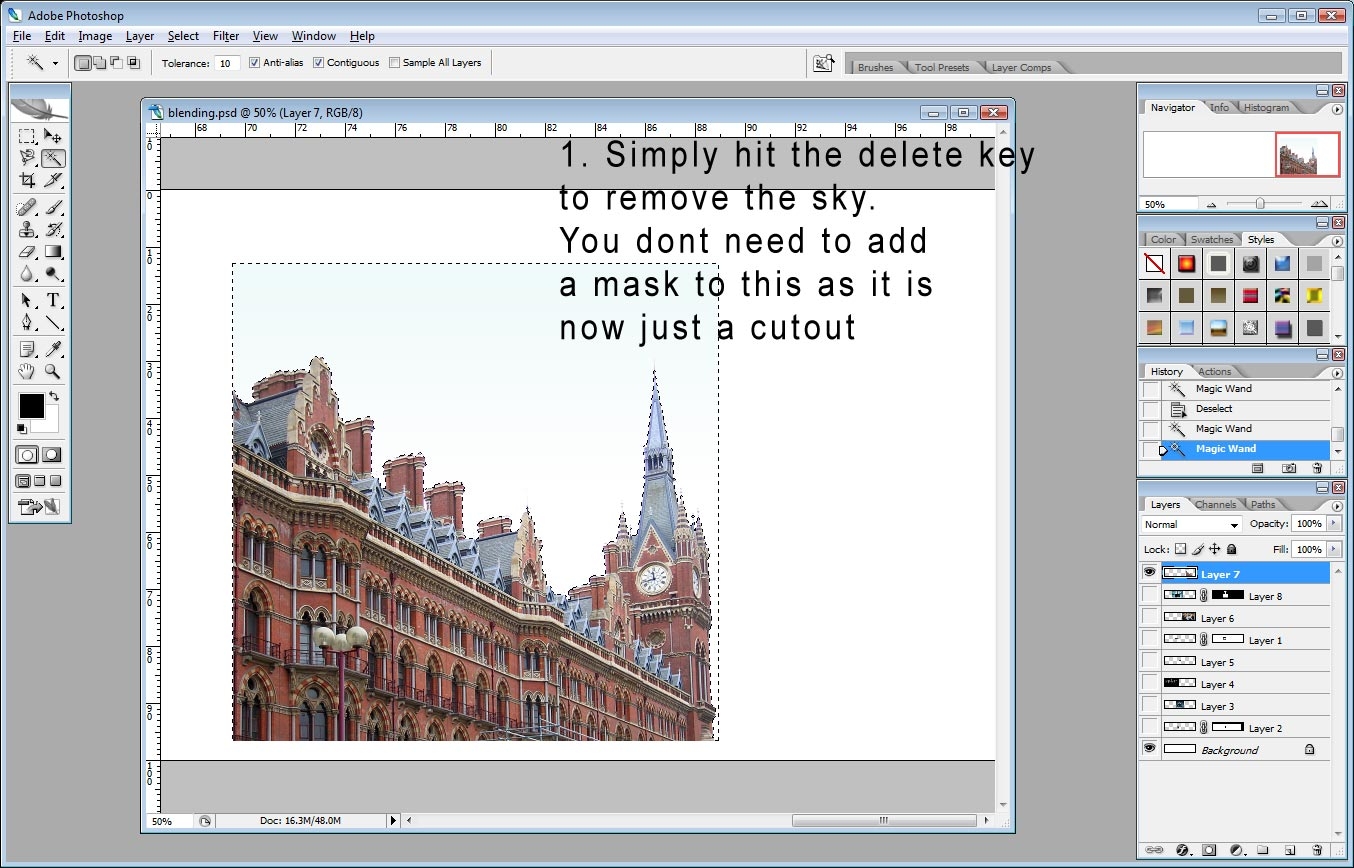Open the Tool Presets palette
Image resolution: width=1354 pixels, height=868 pixels.
pos(941,68)
